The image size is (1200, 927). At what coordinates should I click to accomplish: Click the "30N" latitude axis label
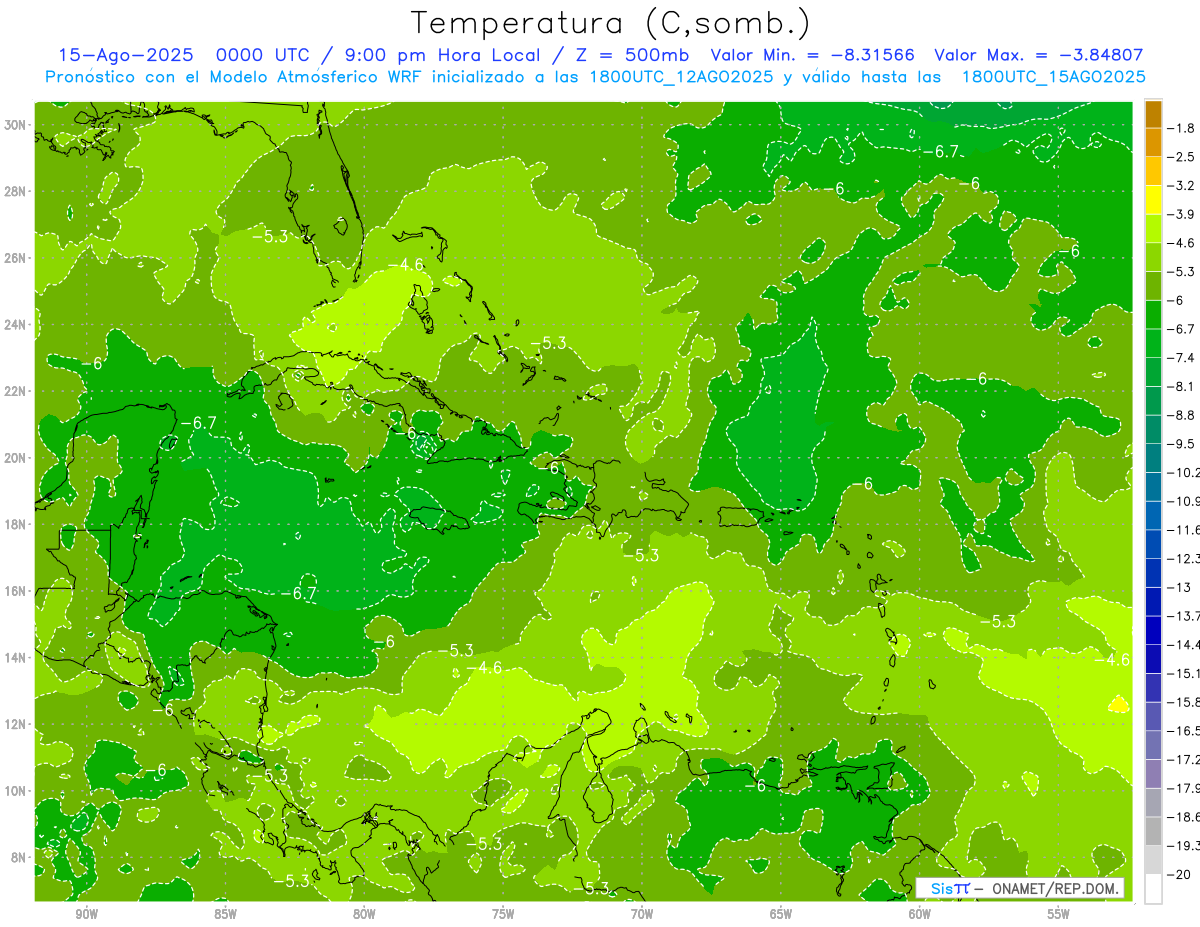[17, 125]
